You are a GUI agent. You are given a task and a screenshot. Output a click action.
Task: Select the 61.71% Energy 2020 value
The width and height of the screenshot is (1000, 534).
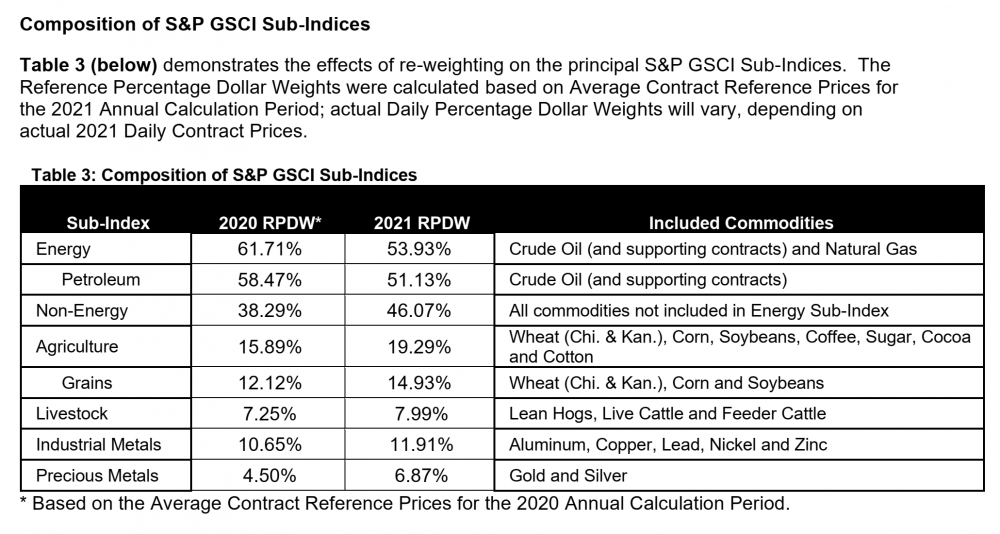click(267, 249)
